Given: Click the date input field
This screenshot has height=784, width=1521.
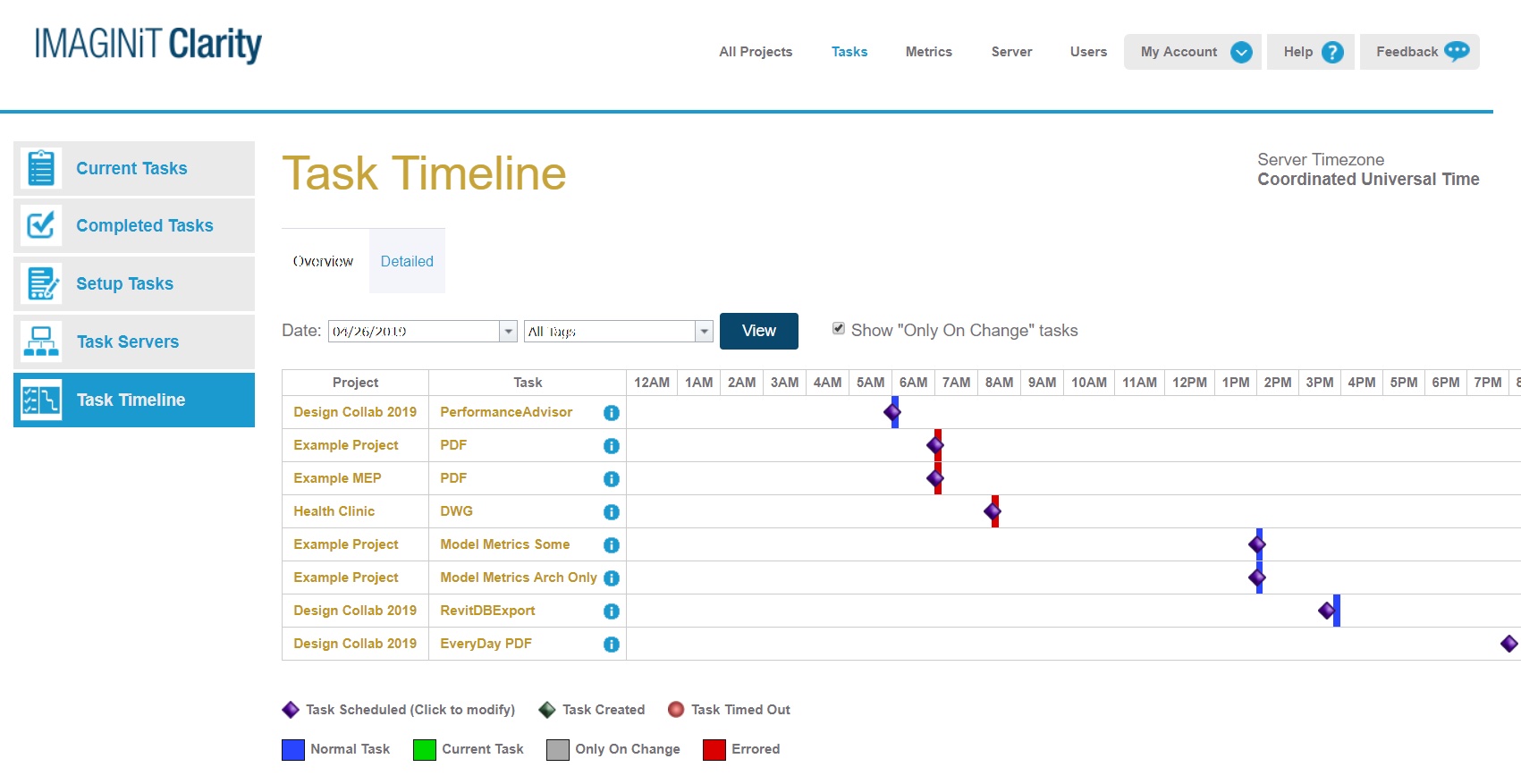Looking at the screenshot, I should point(414,332).
